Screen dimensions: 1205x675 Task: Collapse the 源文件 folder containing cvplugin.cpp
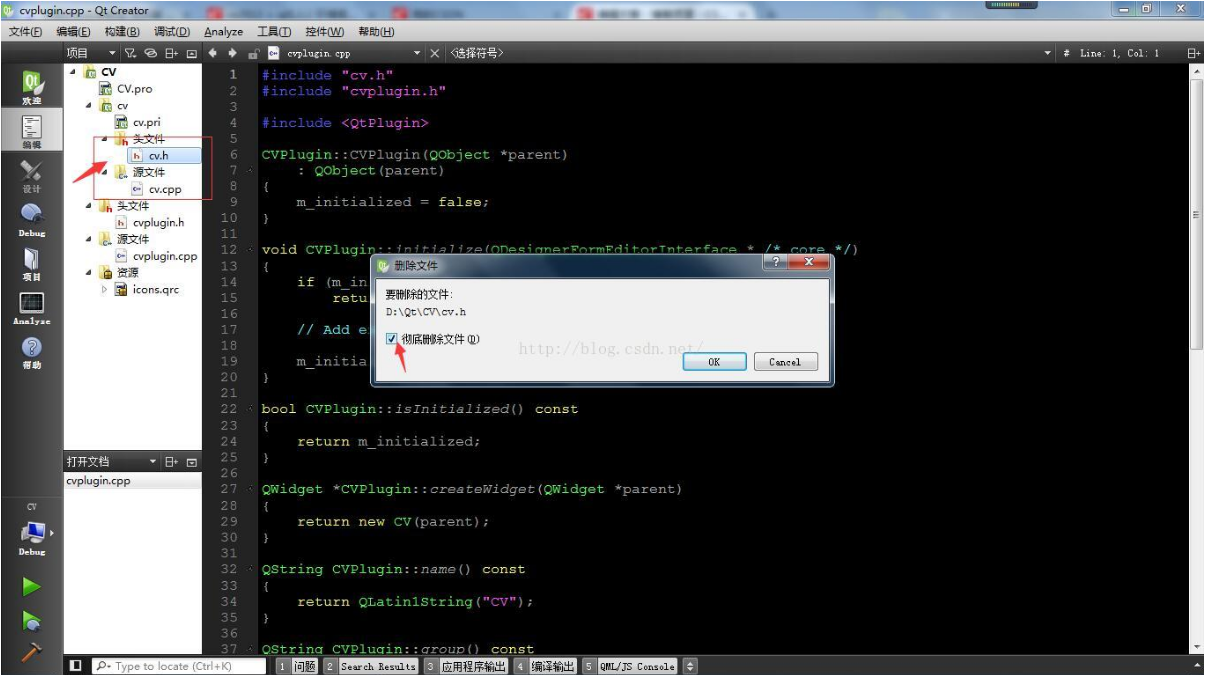tap(89, 238)
